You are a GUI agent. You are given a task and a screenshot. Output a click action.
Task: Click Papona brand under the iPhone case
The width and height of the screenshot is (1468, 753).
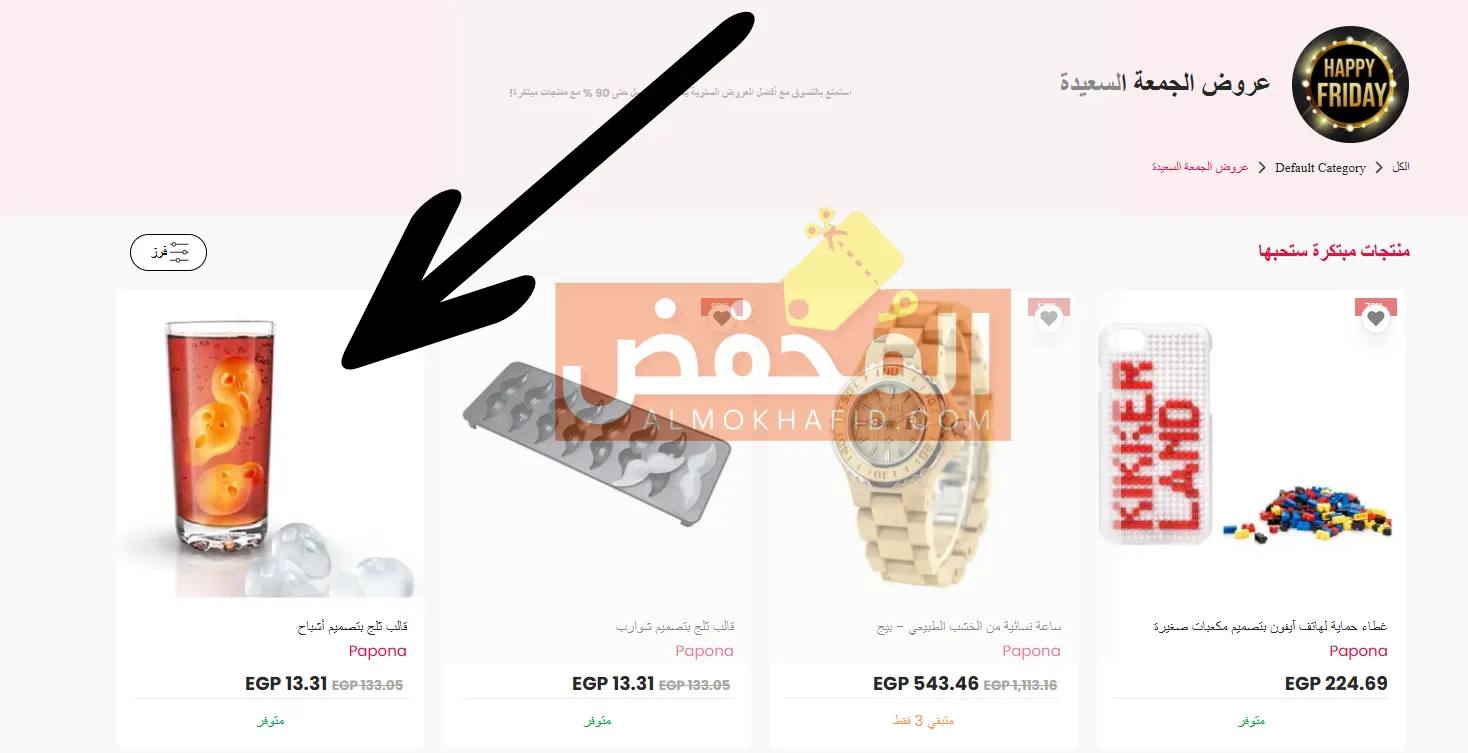pos(1358,651)
